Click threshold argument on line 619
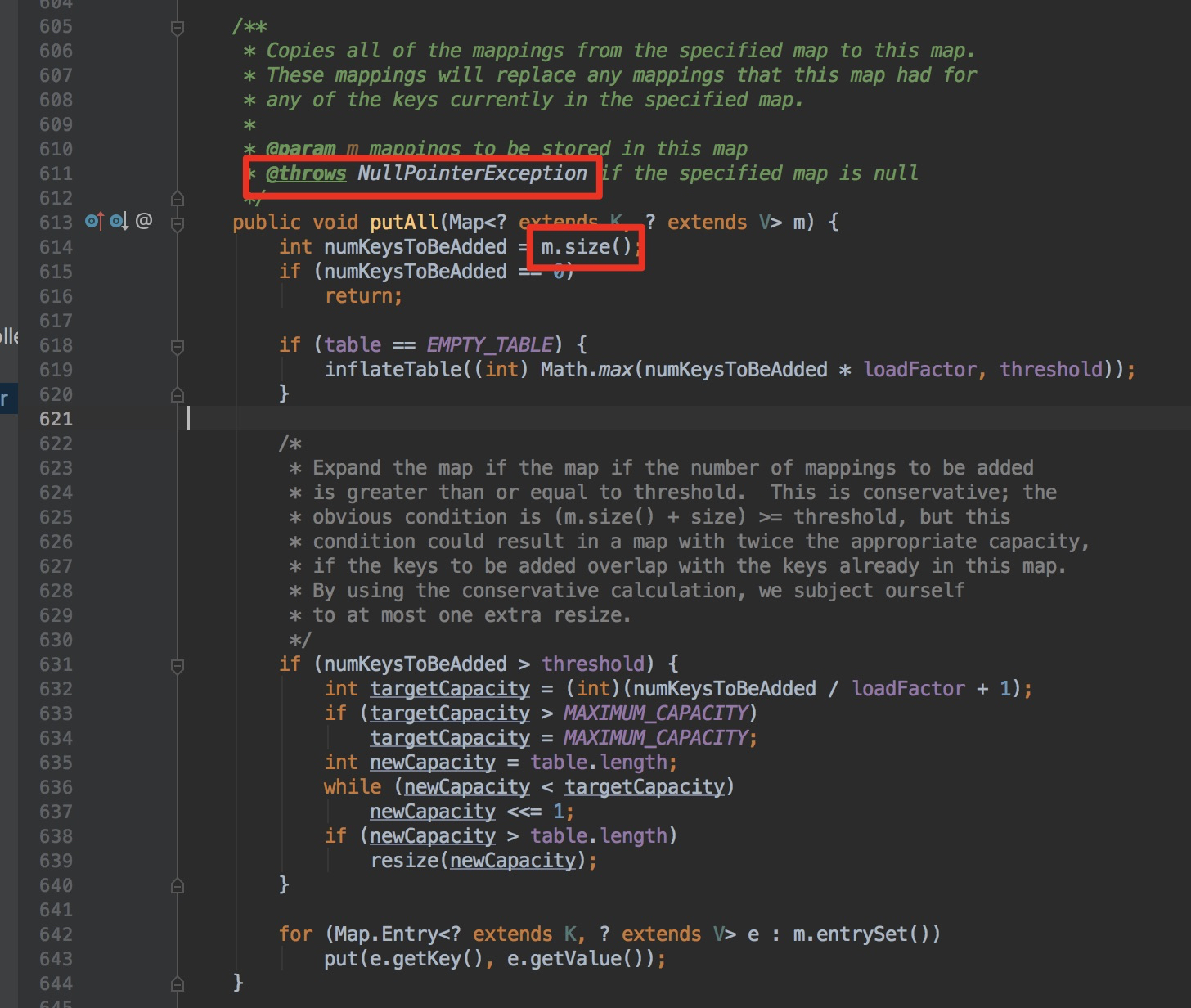Image resolution: width=1191 pixels, height=1008 pixels. (x=1051, y=370)
